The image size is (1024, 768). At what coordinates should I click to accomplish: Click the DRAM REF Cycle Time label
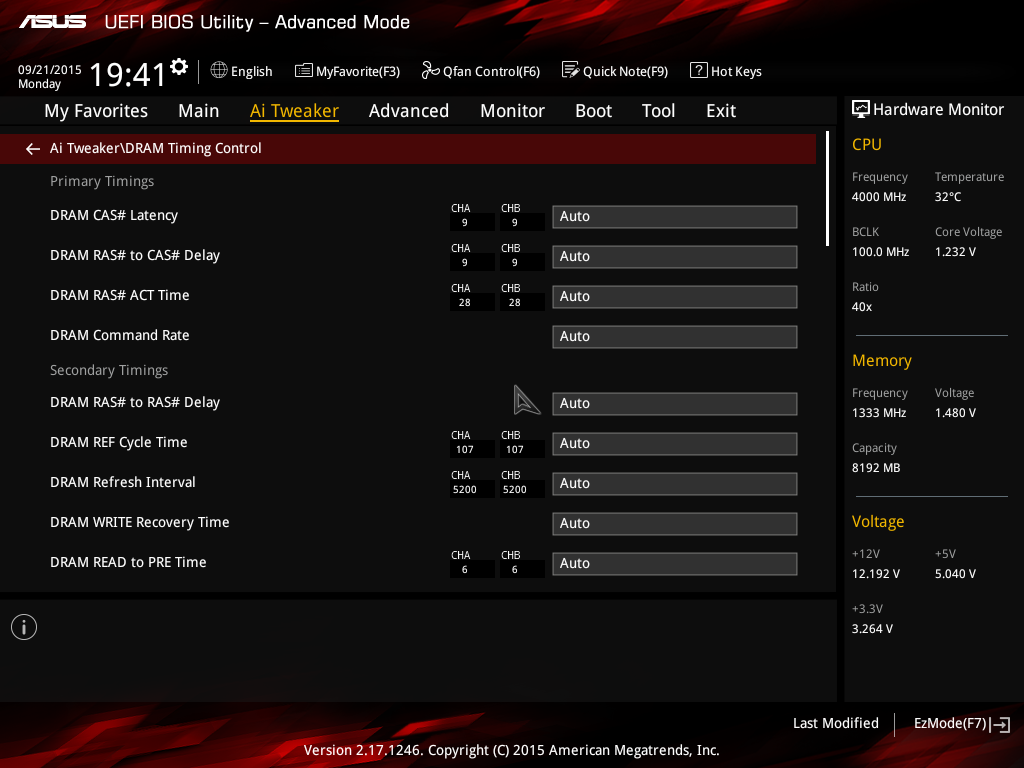click(119, 442)
